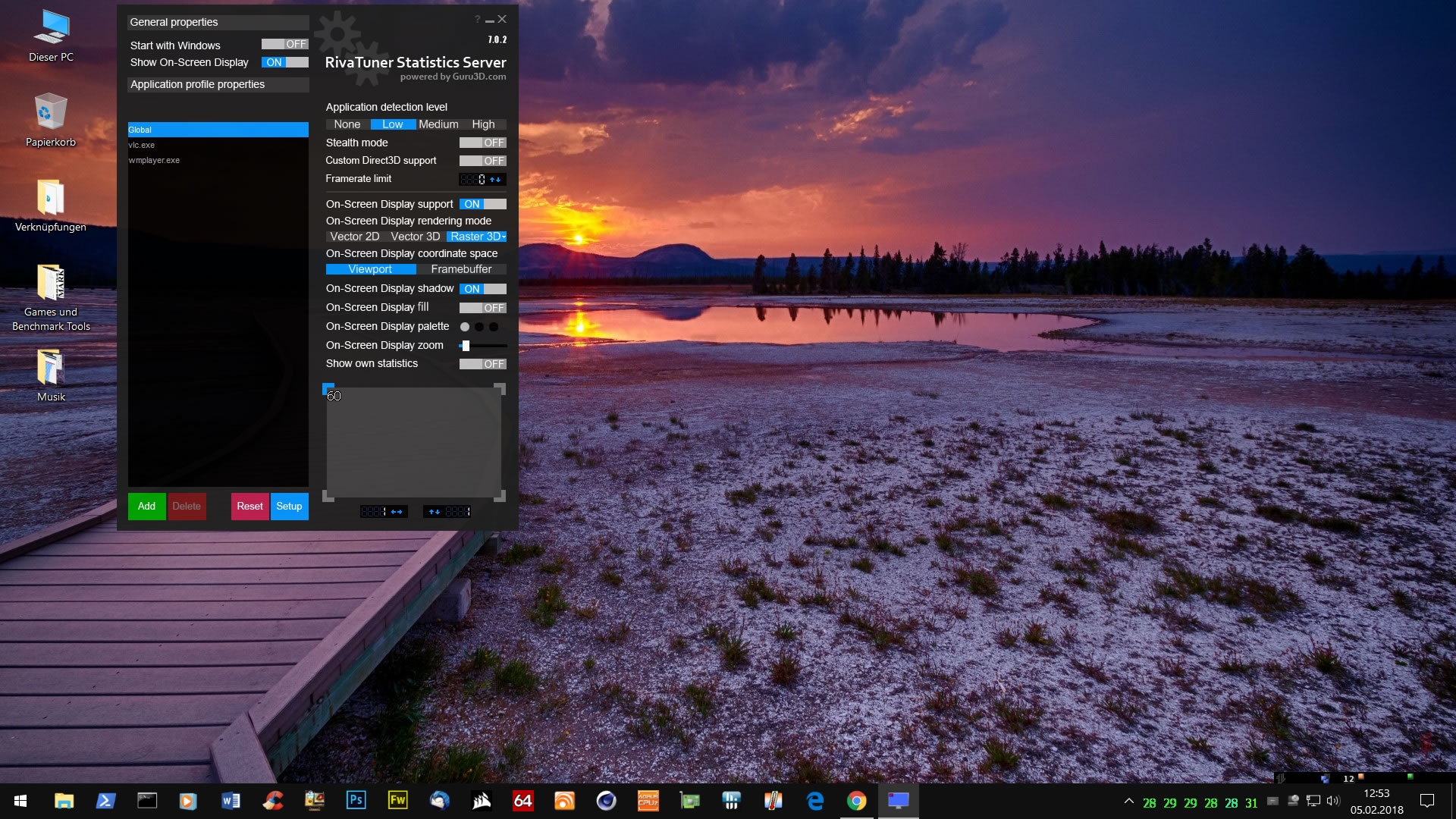This screenshot has height=819, width=1456.
Task: Enable Show own statistics switch
Action: (482, 364)
